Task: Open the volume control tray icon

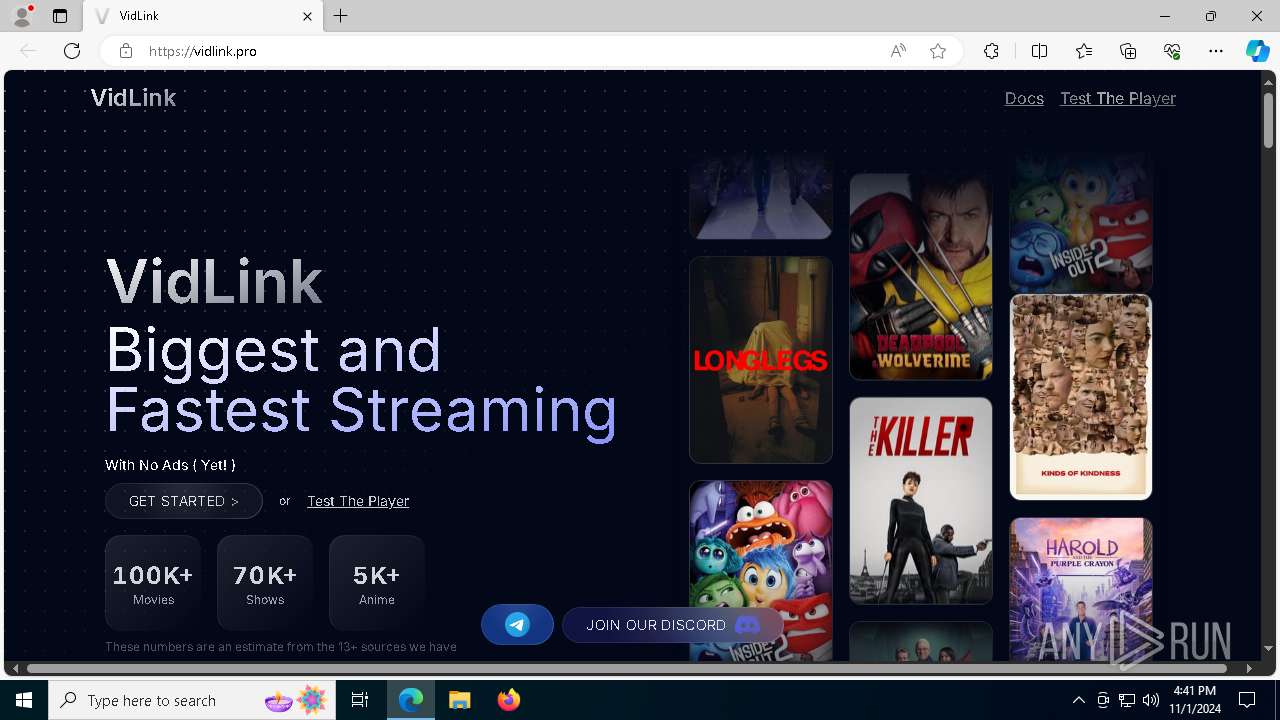Action: pos(1151,700)
